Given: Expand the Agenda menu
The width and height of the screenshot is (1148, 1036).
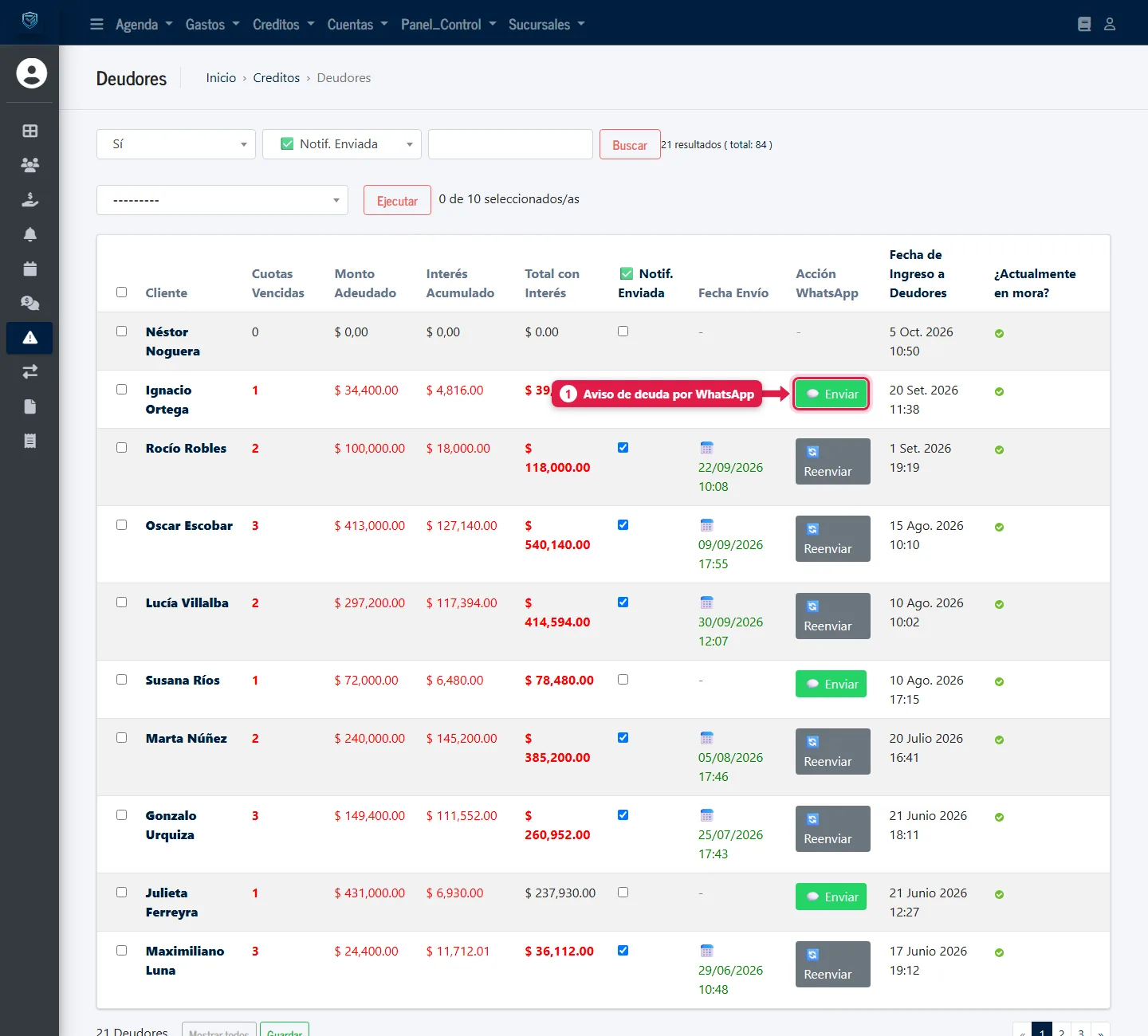Looking at the screenshot, I should coord(143,25).
